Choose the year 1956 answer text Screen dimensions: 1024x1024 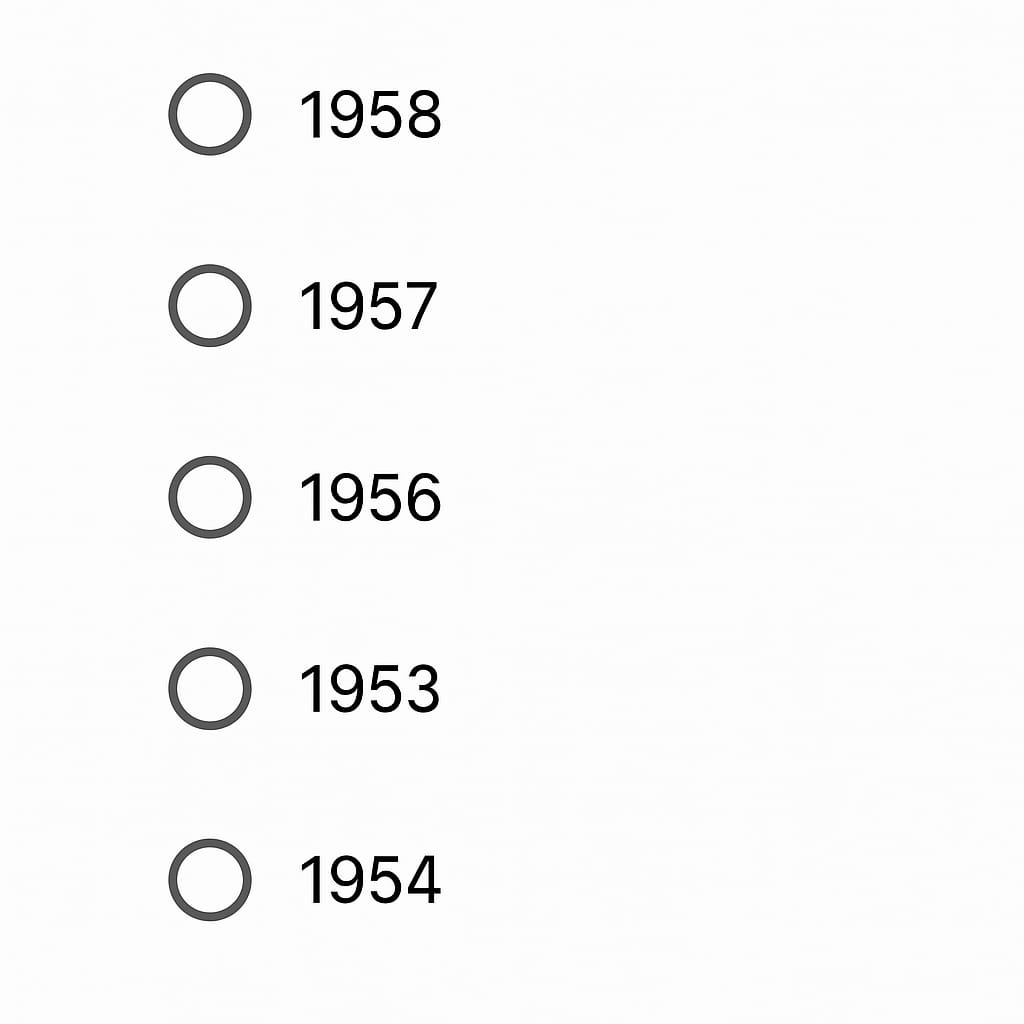(x=370, y=498)
